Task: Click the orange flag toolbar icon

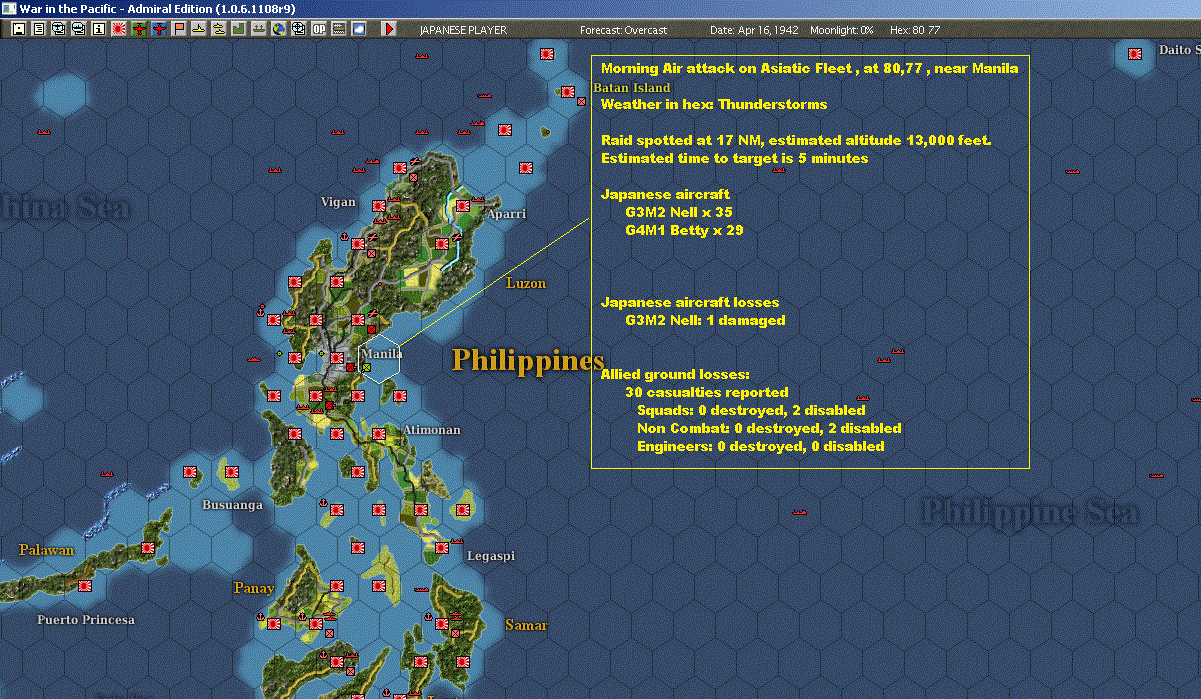Action: click(179, 29)
